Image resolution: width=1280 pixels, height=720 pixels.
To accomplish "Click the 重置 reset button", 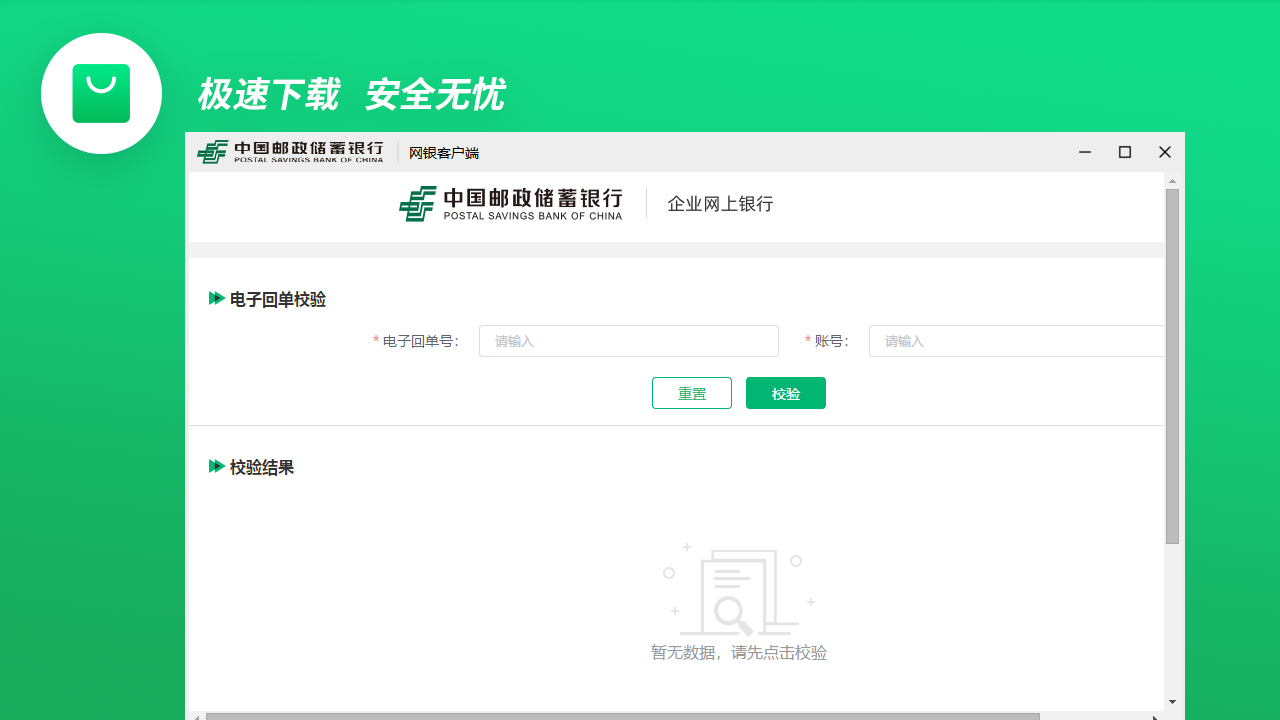I will [x=691, y=393].
